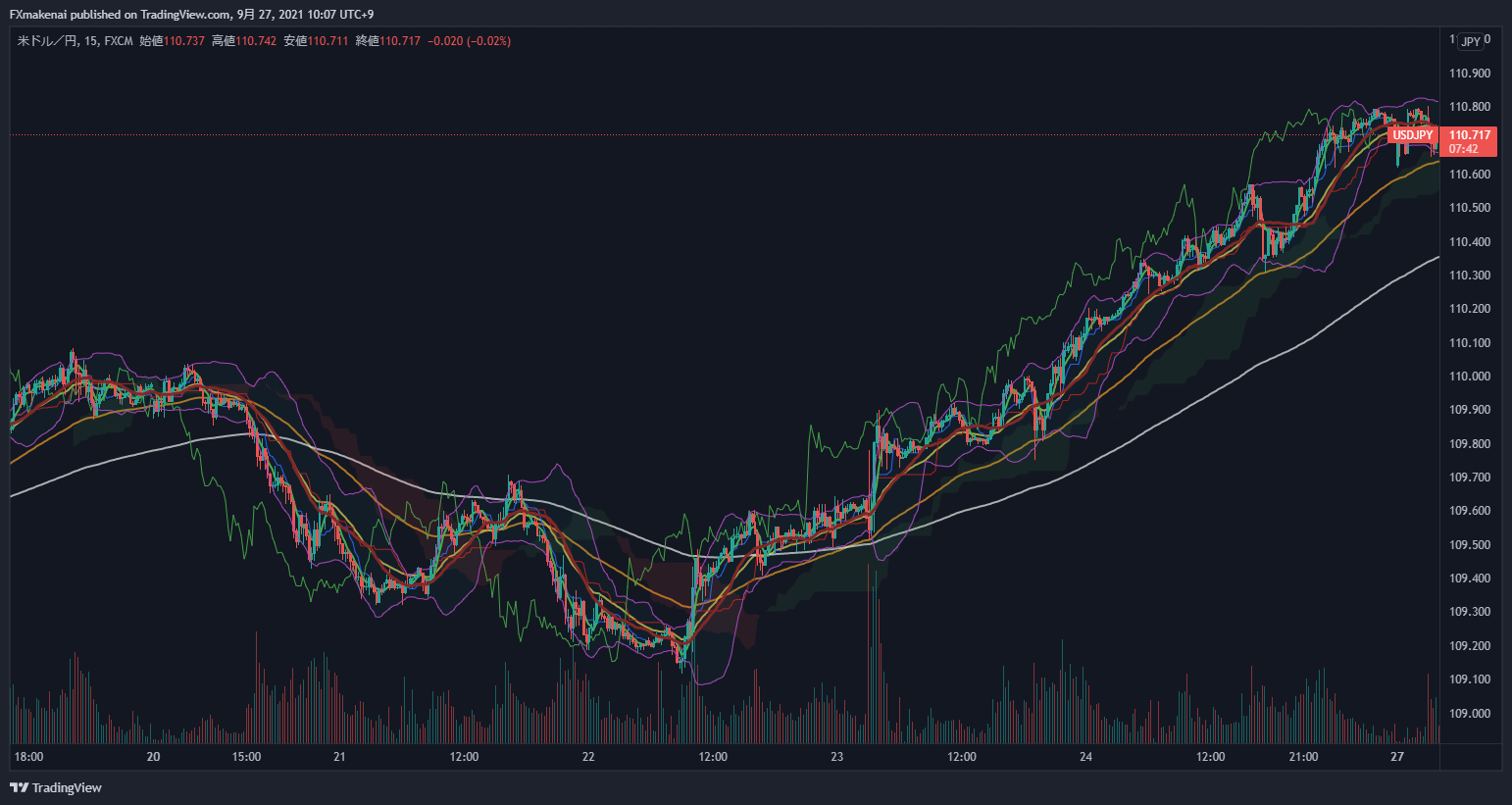Click the date 27 time axis label
Image resolution: width=1512 pixels, height=805 pixels.
pyautogui.click(x=1397, y=757)
